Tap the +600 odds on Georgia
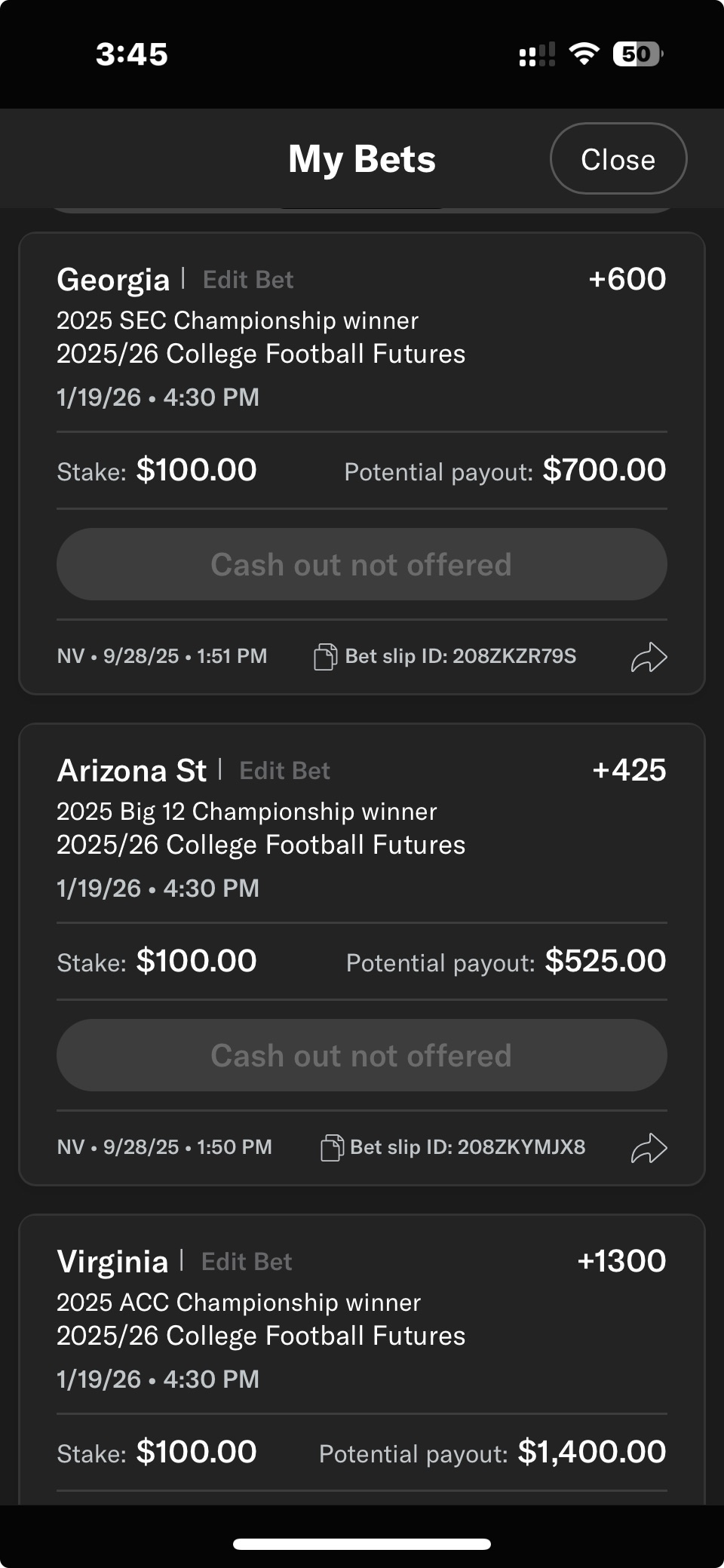 (627, 279)
